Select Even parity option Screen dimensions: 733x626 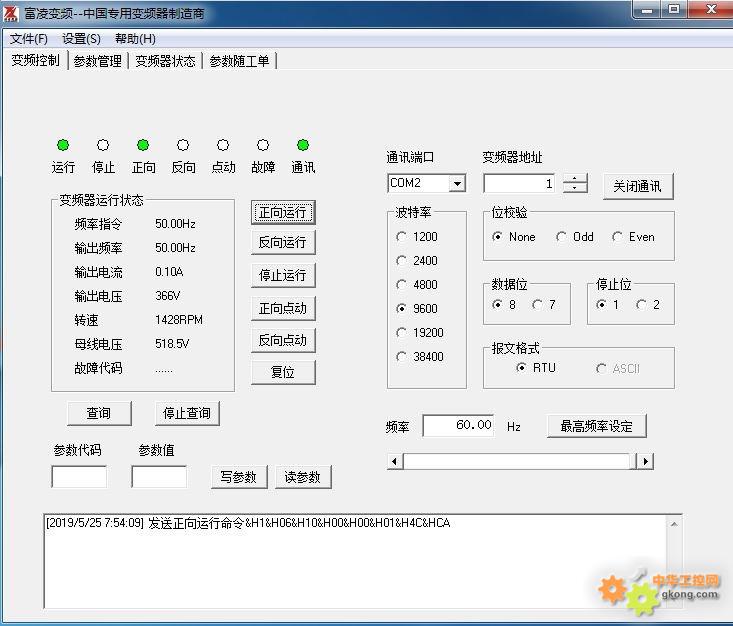633,237
